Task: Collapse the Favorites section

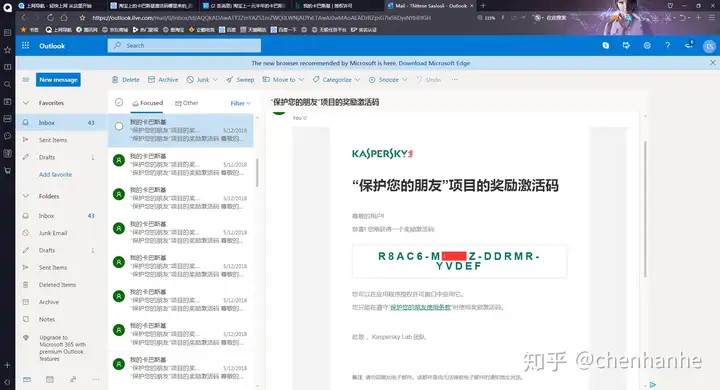Action: (26, 103)
